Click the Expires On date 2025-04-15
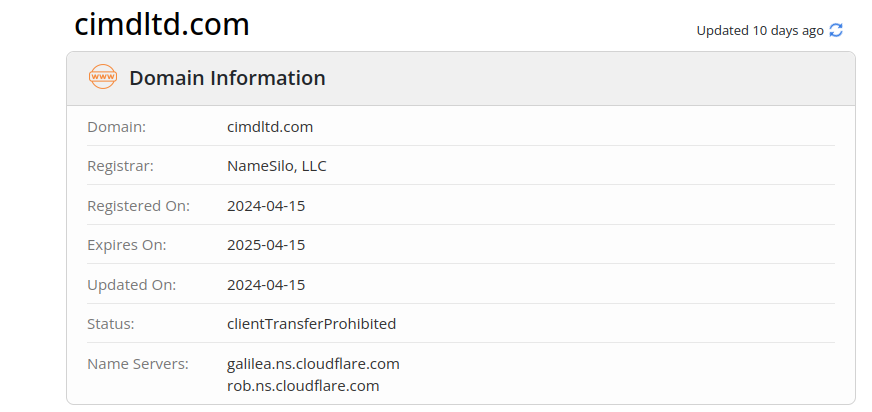Image resolution: width=872 pixels, height=412 pixels. [266, 244]
